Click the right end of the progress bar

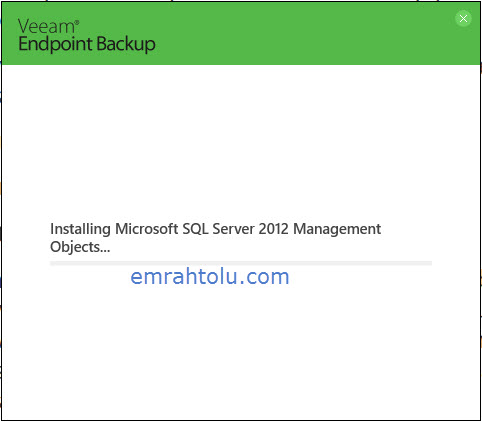pyautogui.click(x=430, y=263)
